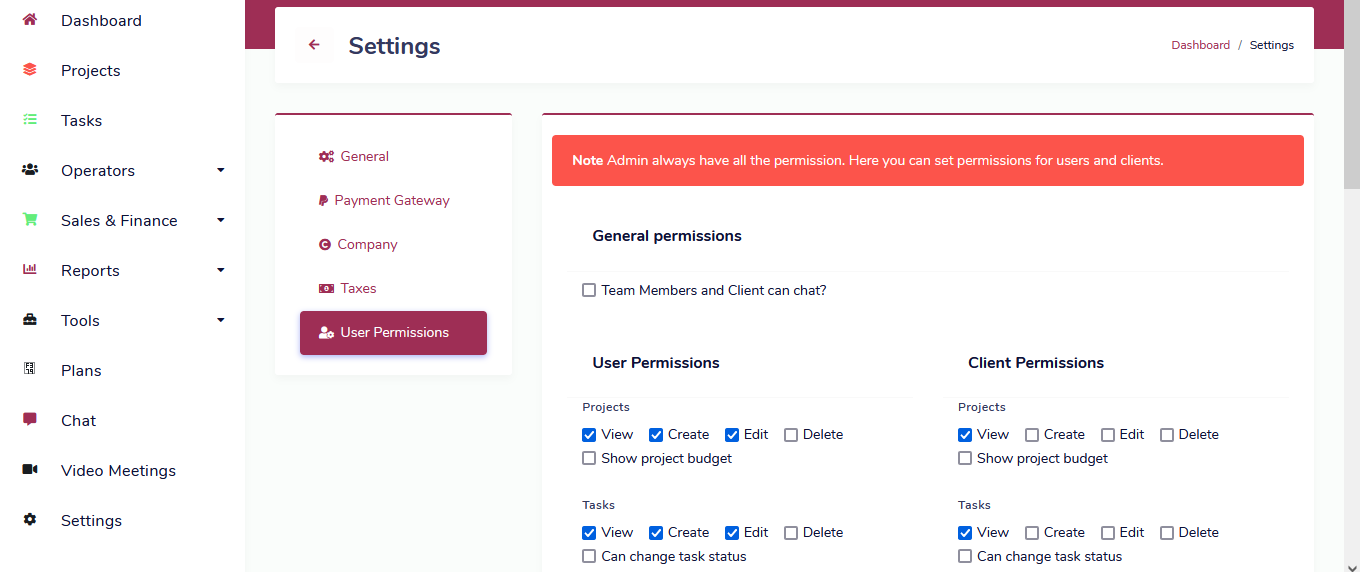Click the Settings gear icon in sidebar
The height and width of the screenshot is (572, 1360).
tap(30, 520)
